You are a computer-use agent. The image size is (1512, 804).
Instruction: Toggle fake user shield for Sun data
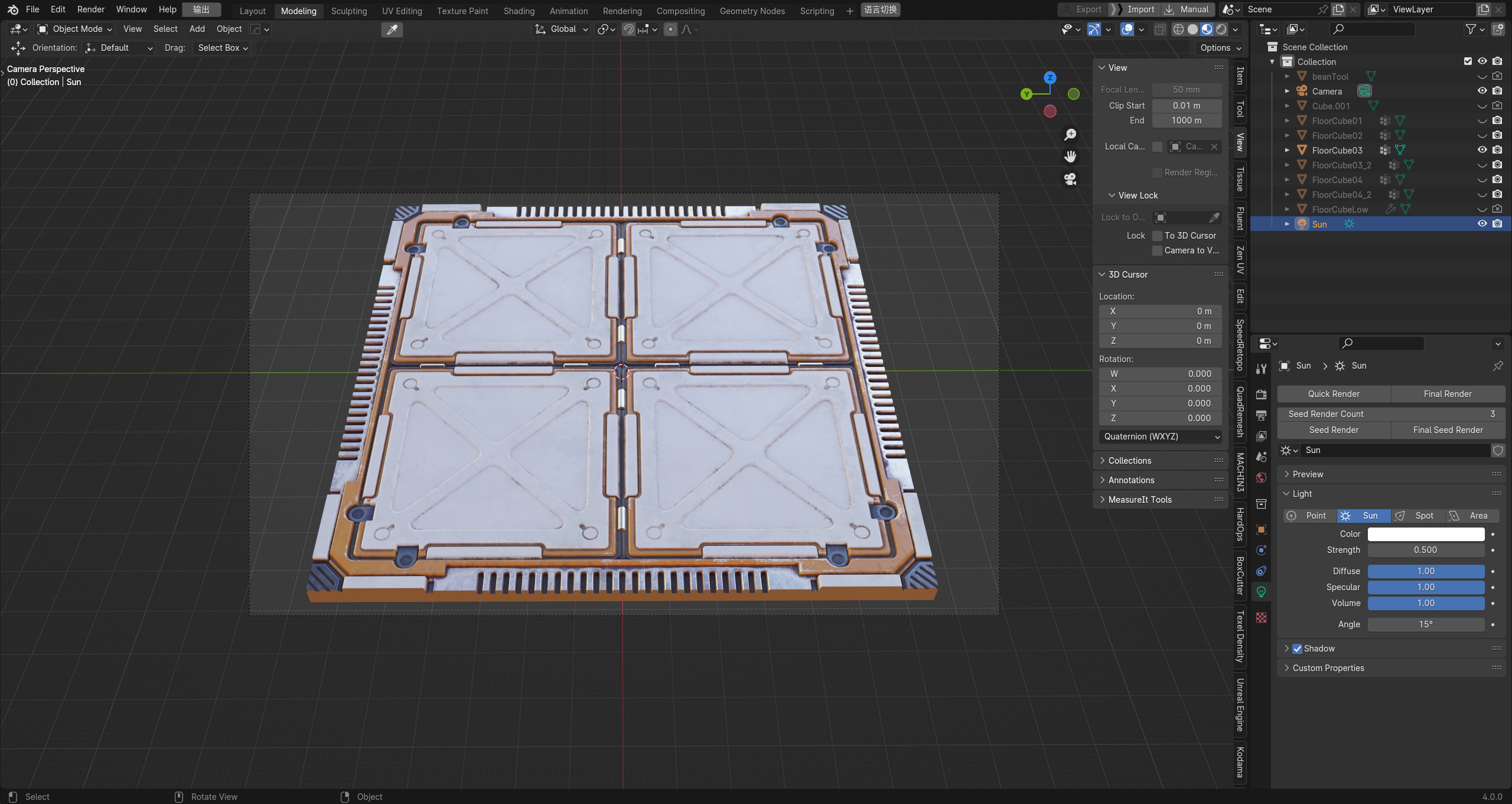(x=1498, y=450)
